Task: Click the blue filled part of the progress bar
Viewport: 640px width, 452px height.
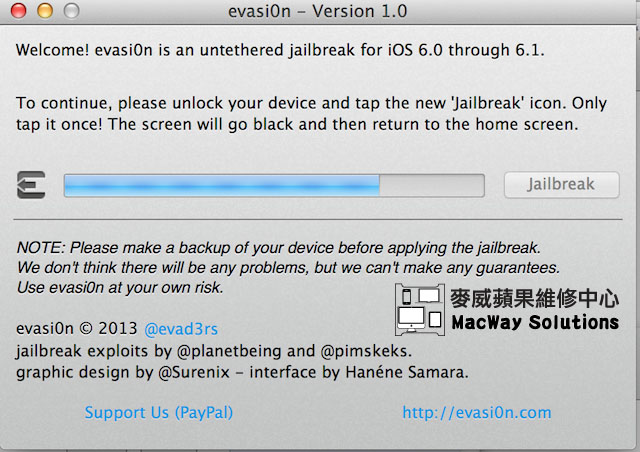Action: [222, 186]
